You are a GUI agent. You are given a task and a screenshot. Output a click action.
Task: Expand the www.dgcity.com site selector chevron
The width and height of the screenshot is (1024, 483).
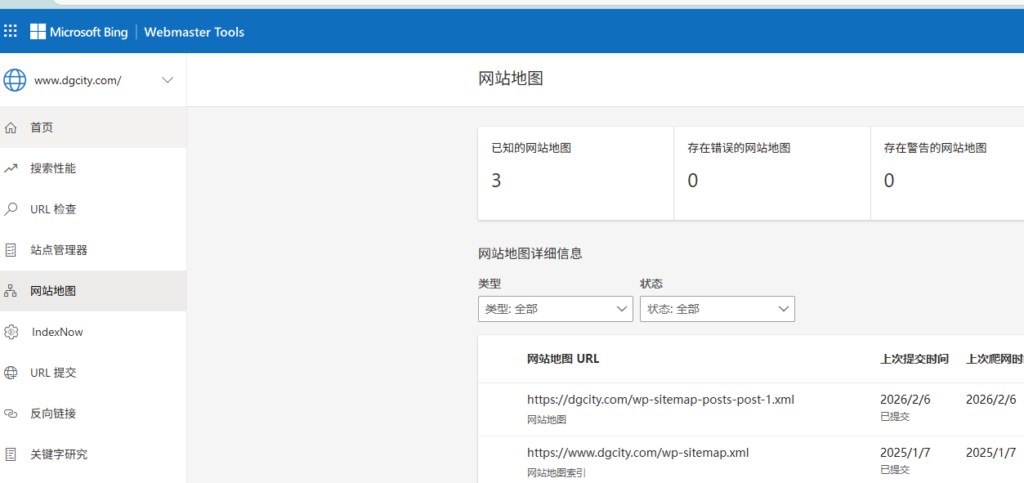pyautogui.click(x=168, y=80)
